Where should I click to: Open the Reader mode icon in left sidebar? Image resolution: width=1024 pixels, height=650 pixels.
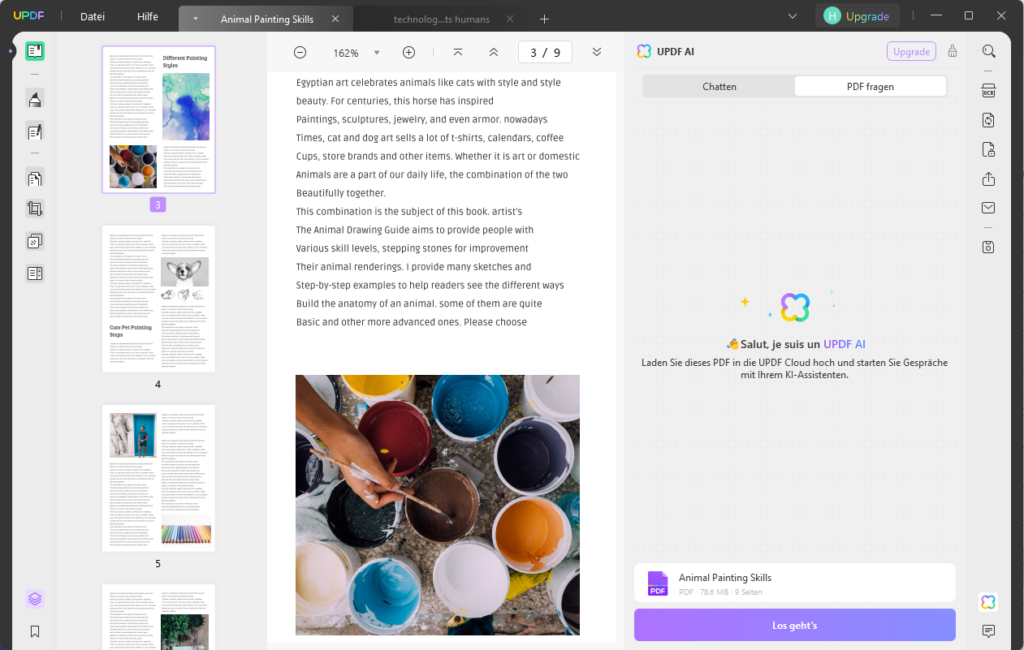tap(35, 51)
